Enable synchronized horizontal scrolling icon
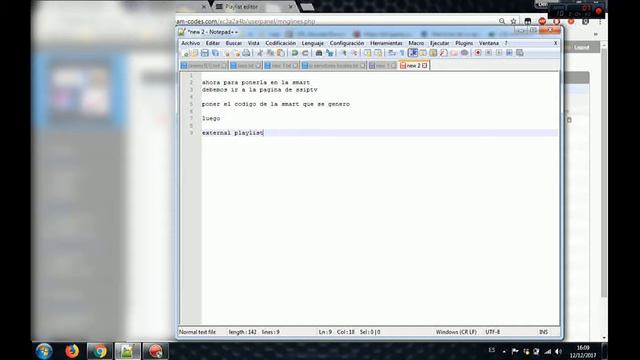The width and height of the screenshot is (640, 360). (378, 53)
